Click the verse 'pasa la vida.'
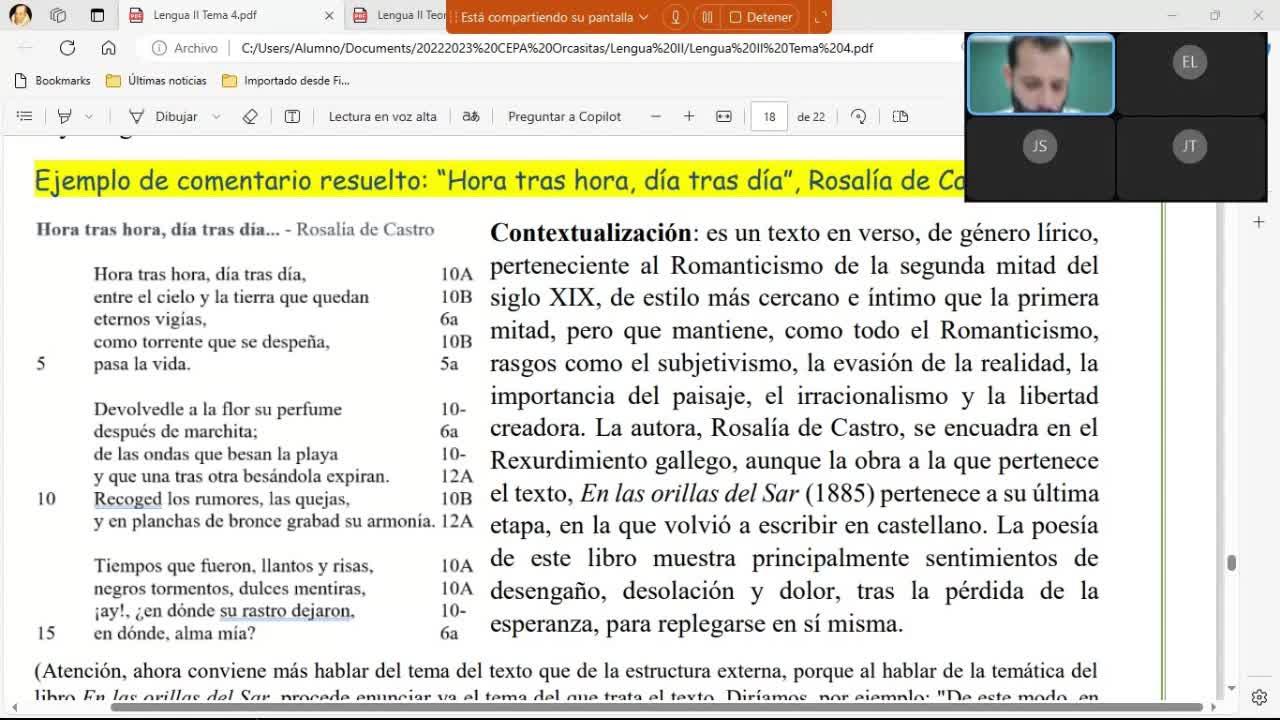This screenshot has height=720, width=1280. [x=142, y=364]
